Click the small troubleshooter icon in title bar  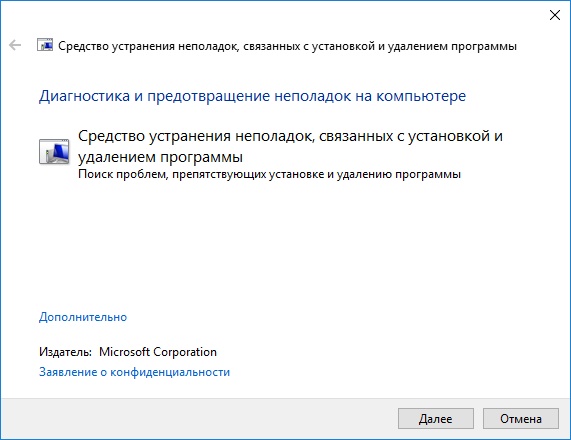pos(45,45)
